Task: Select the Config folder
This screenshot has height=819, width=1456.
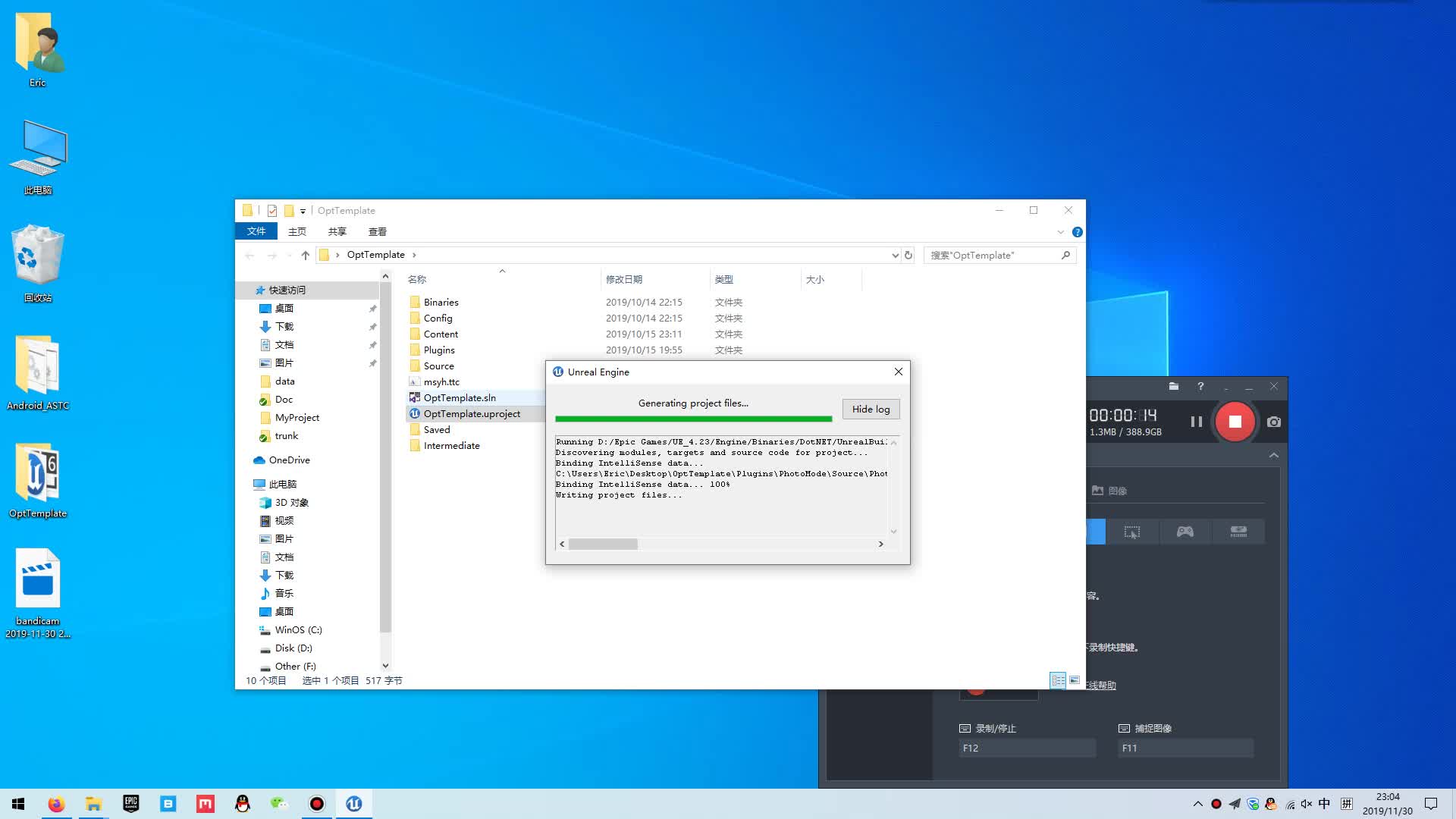Action: (438, 318)
